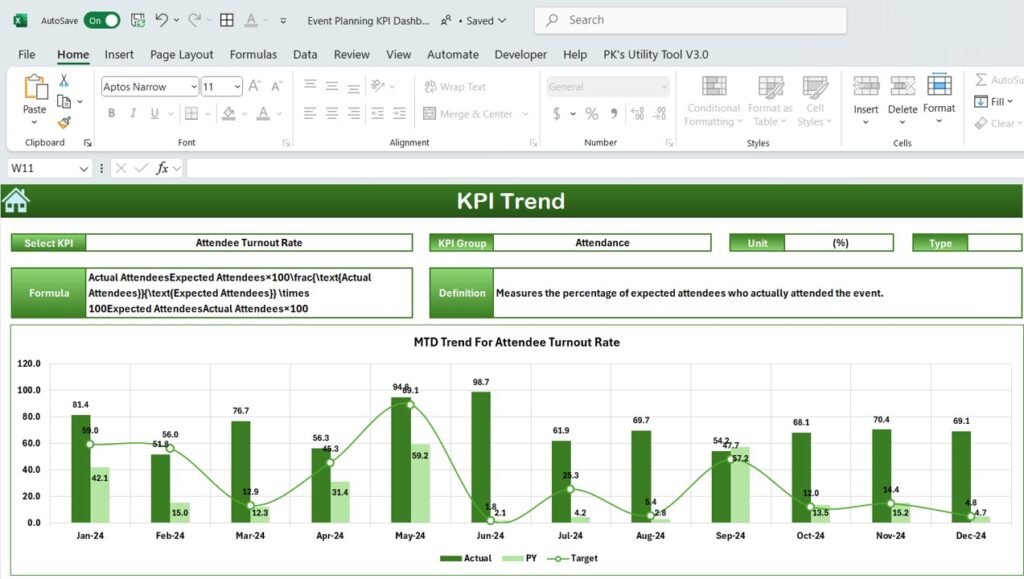Click the Font Color A swatch
Viewport: 1024px width, 579px height.
[262, 114]
